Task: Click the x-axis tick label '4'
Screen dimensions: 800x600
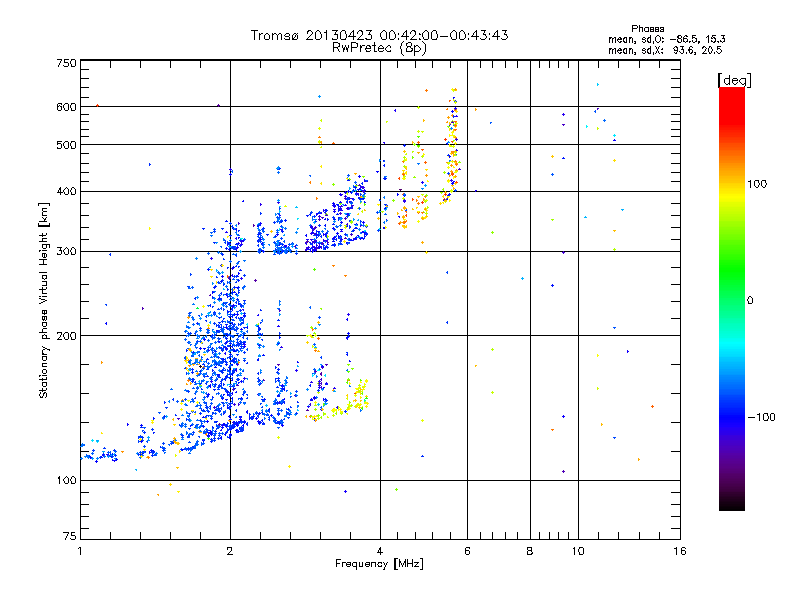Action: coord(380,551)
